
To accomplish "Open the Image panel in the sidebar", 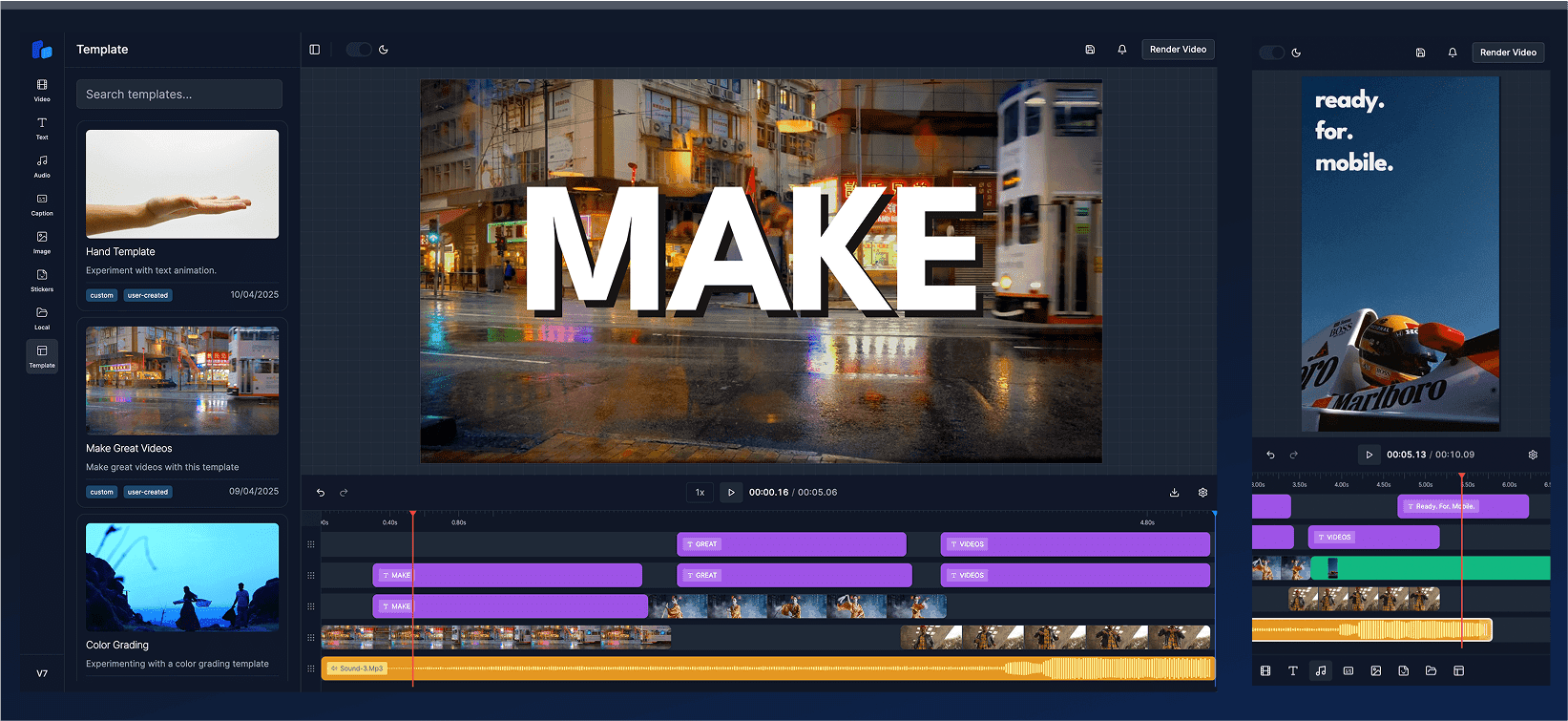I will point(42,243).
